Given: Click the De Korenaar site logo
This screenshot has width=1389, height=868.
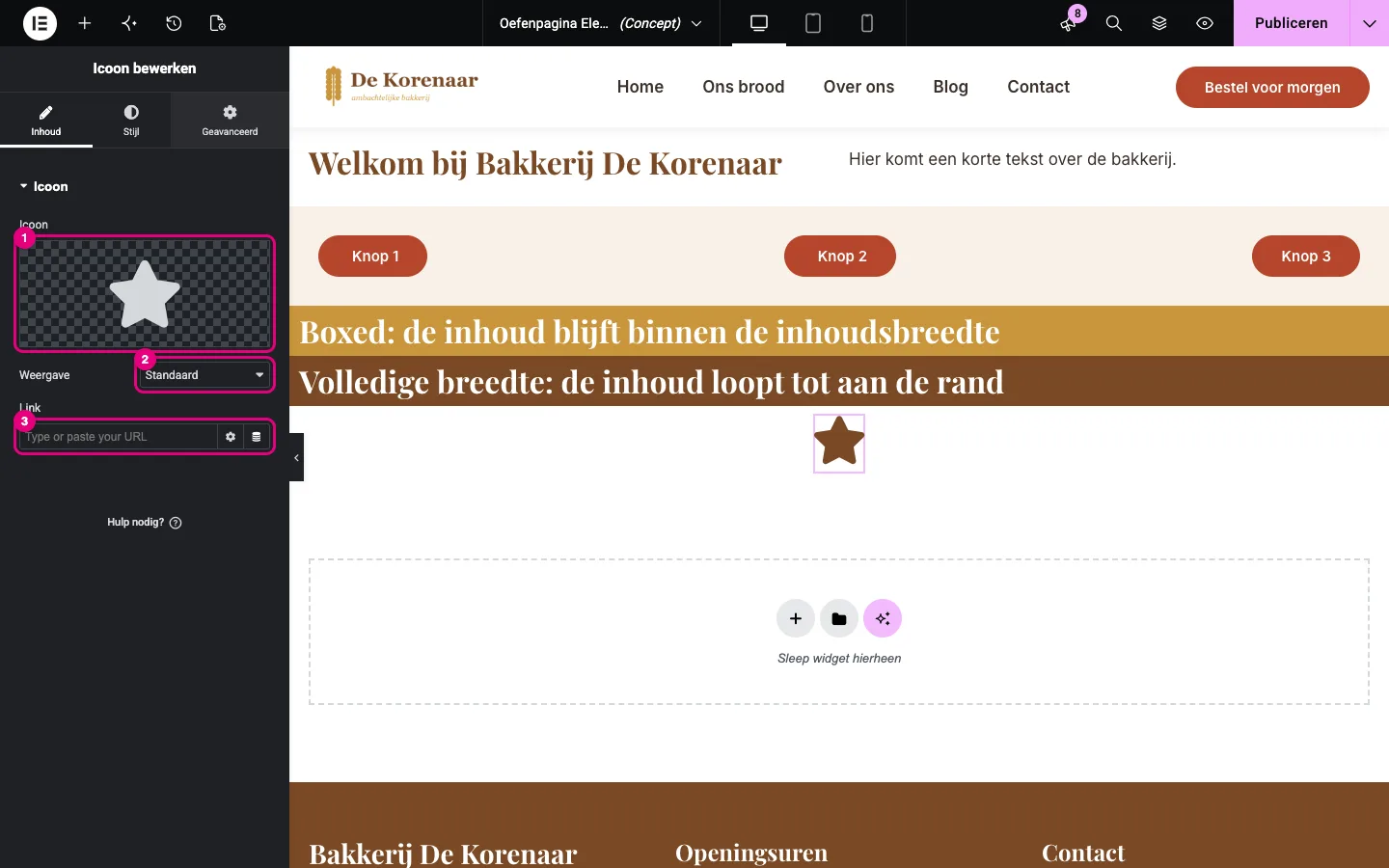Looking at the screenshot, I should pos(401,86).
